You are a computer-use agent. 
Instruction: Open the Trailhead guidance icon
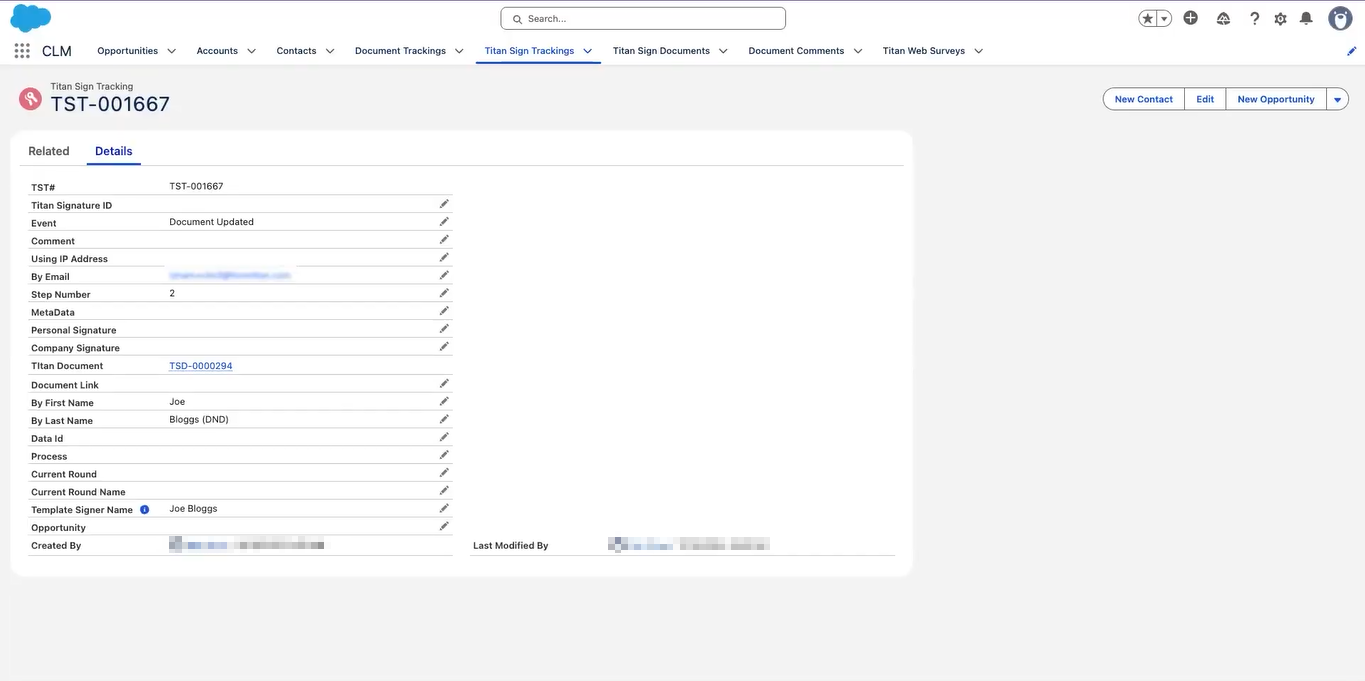click(x=1222, y=18)
